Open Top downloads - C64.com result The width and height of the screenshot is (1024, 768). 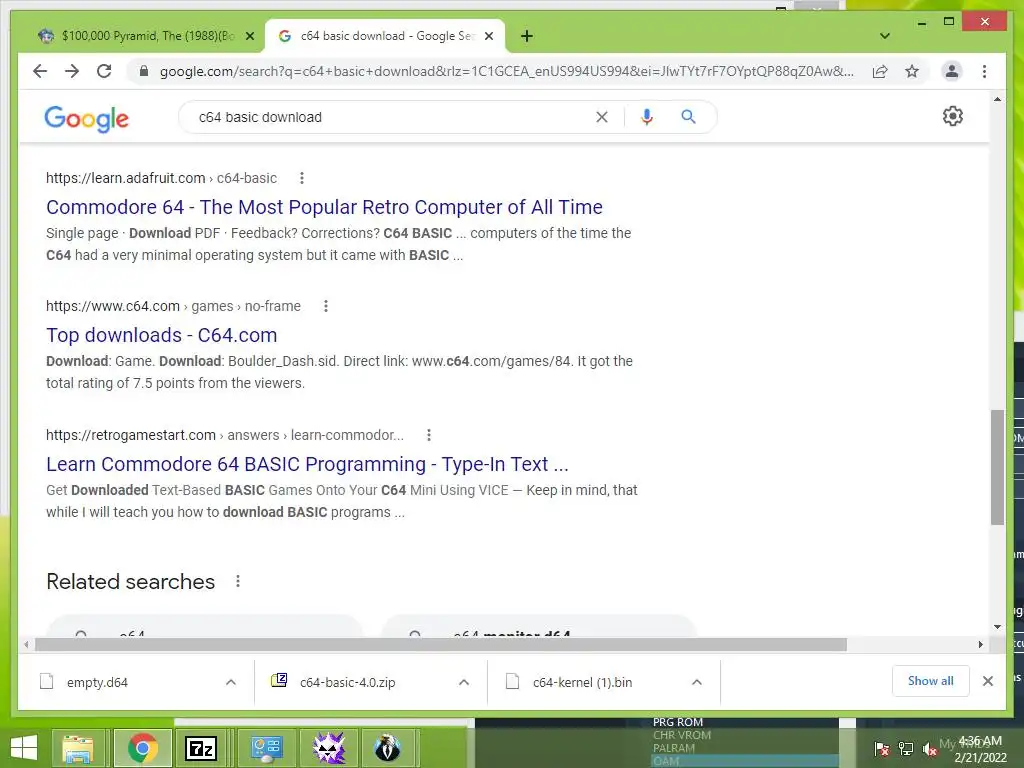point(162,335)
